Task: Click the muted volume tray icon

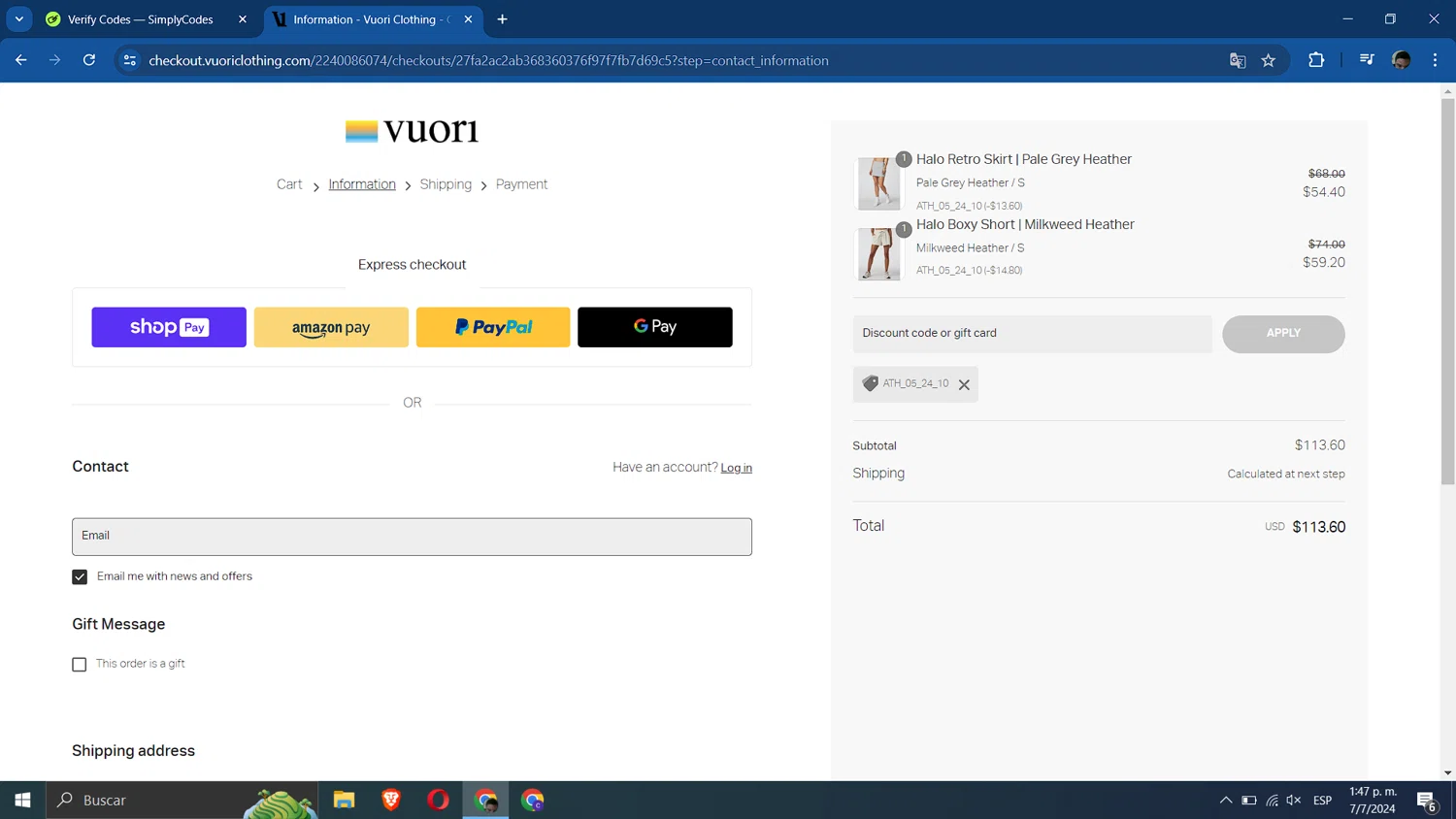Action: point(1294,800)
